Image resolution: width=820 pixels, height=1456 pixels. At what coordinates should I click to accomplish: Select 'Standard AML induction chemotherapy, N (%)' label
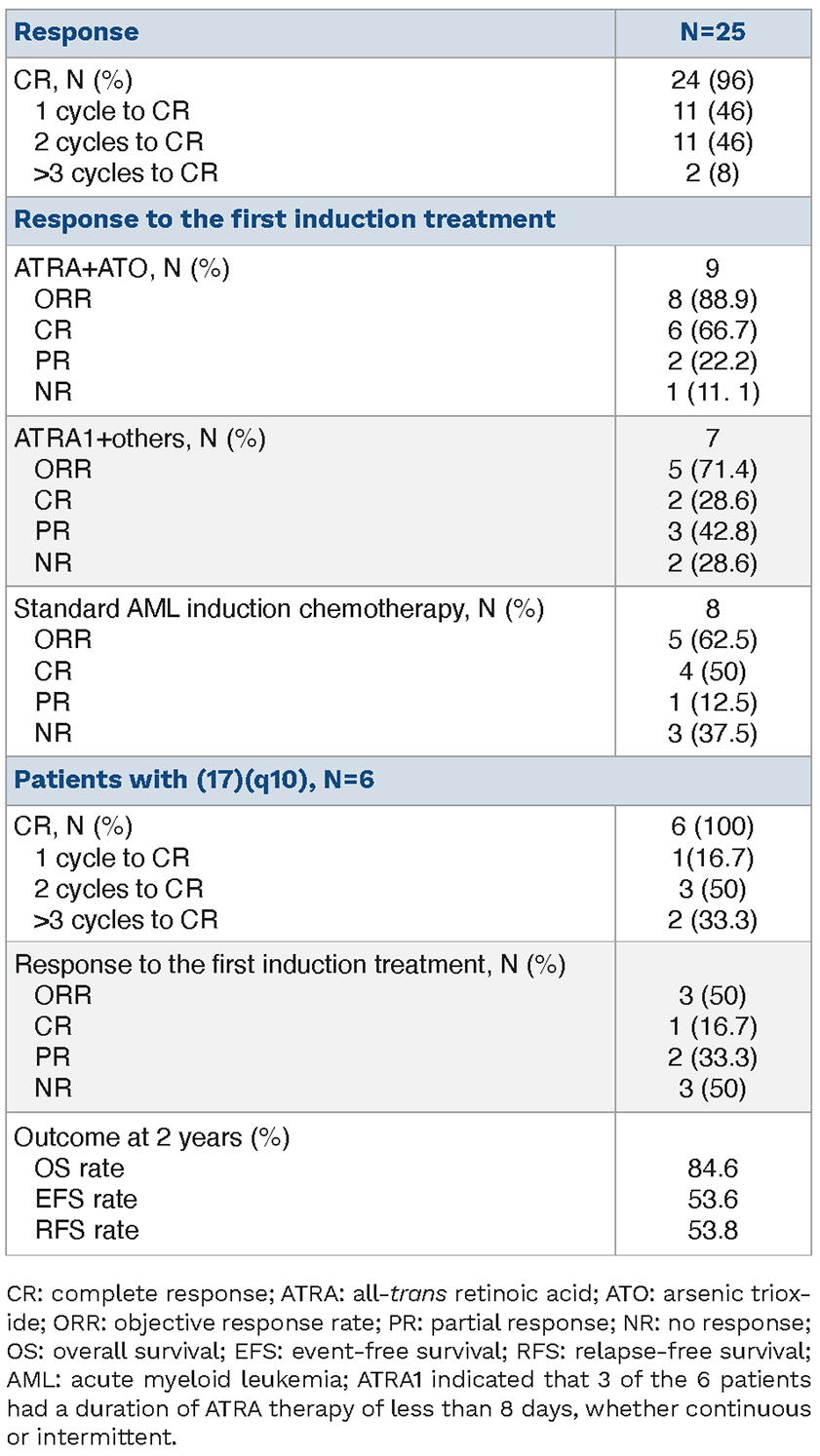[x=279, y=609]
